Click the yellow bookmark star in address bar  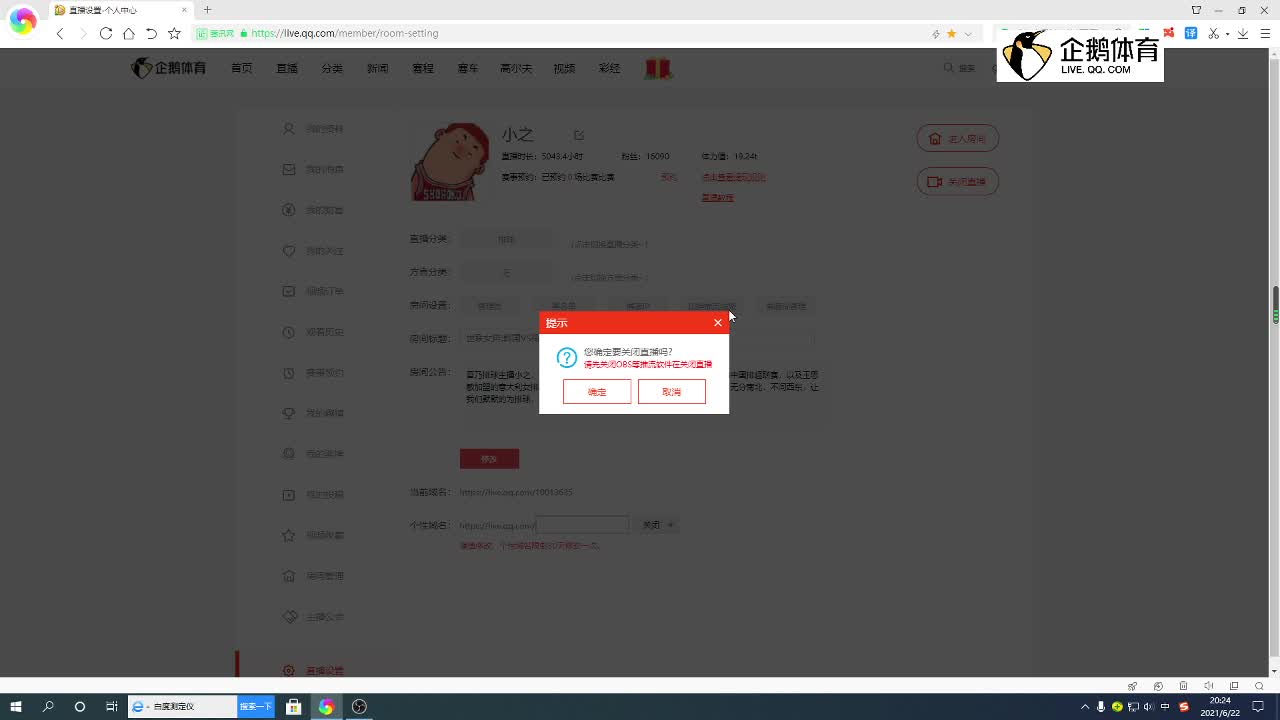click(x=951, y=33)
